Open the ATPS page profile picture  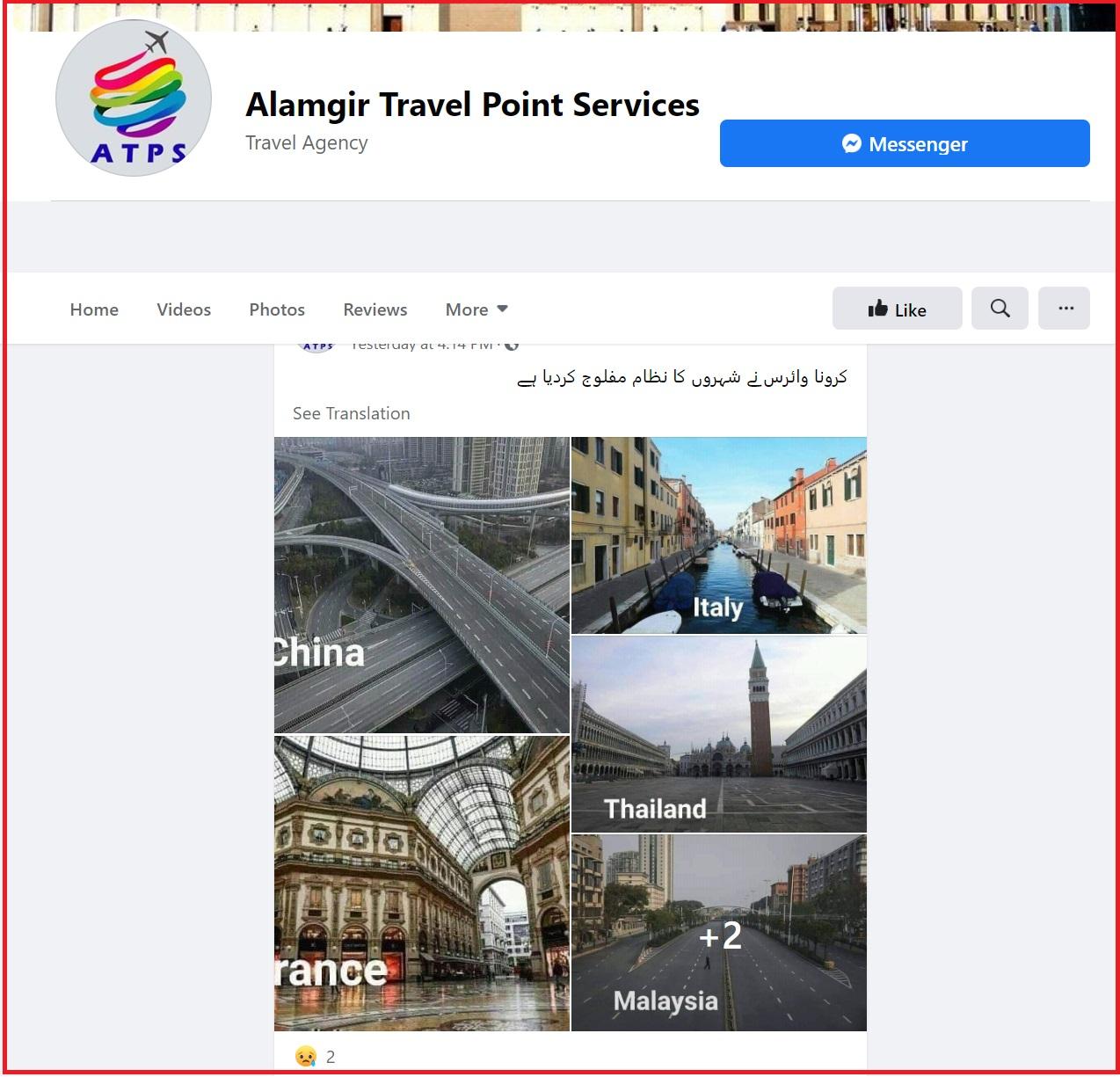click(x=134, y=98)
